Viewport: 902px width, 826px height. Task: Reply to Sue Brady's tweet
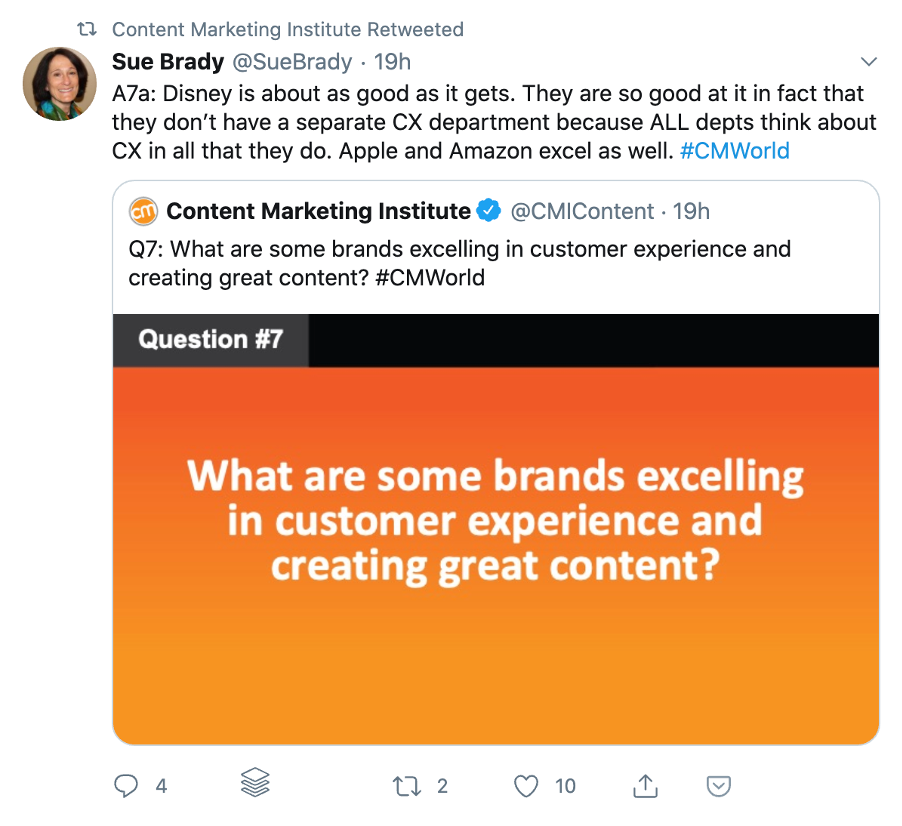point(126,786)
